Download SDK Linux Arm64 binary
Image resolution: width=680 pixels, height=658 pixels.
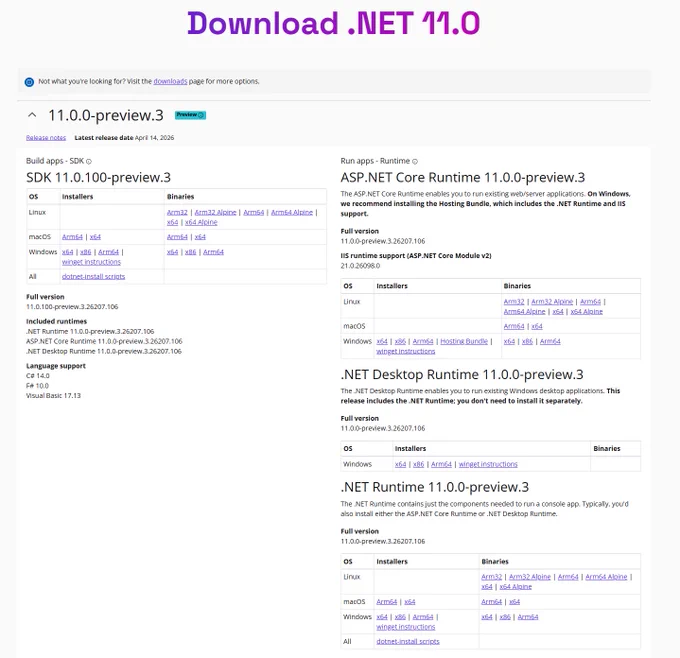tap(254, 212)
